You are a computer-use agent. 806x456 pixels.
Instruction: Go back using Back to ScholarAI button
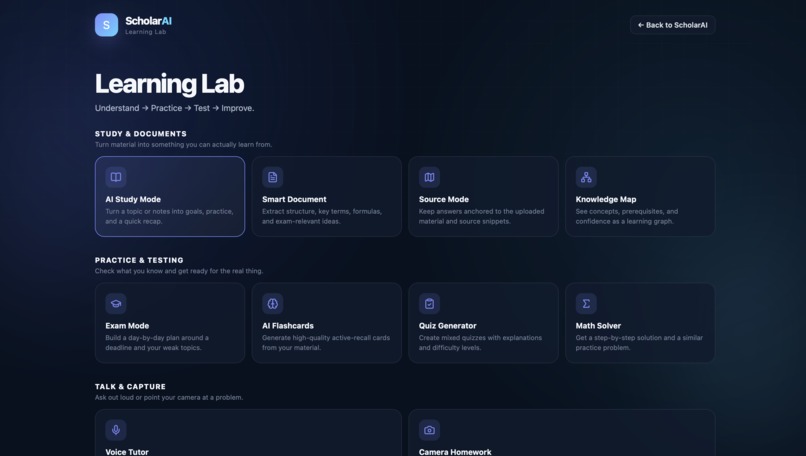pos(672,25)
